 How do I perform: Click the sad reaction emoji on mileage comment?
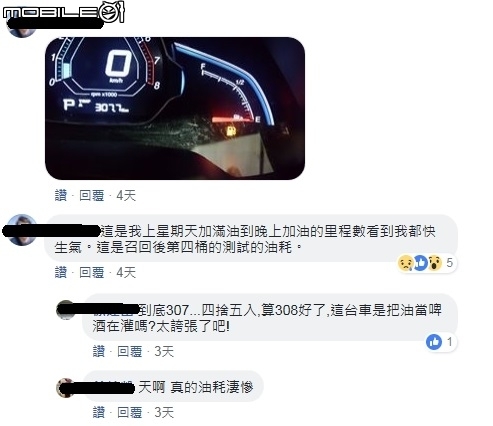click(x=406, y=263)
